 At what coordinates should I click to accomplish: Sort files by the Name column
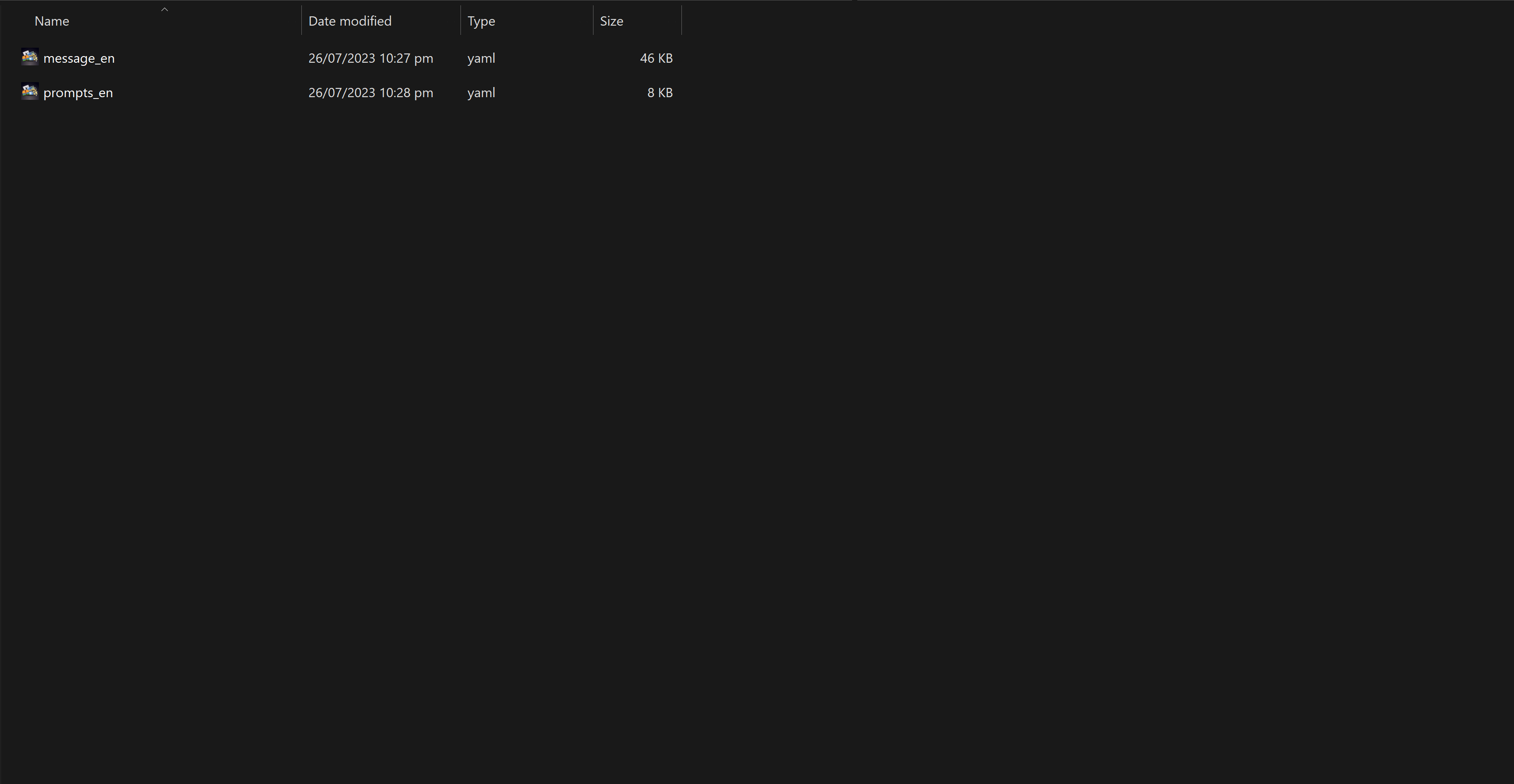coord(52,21)
